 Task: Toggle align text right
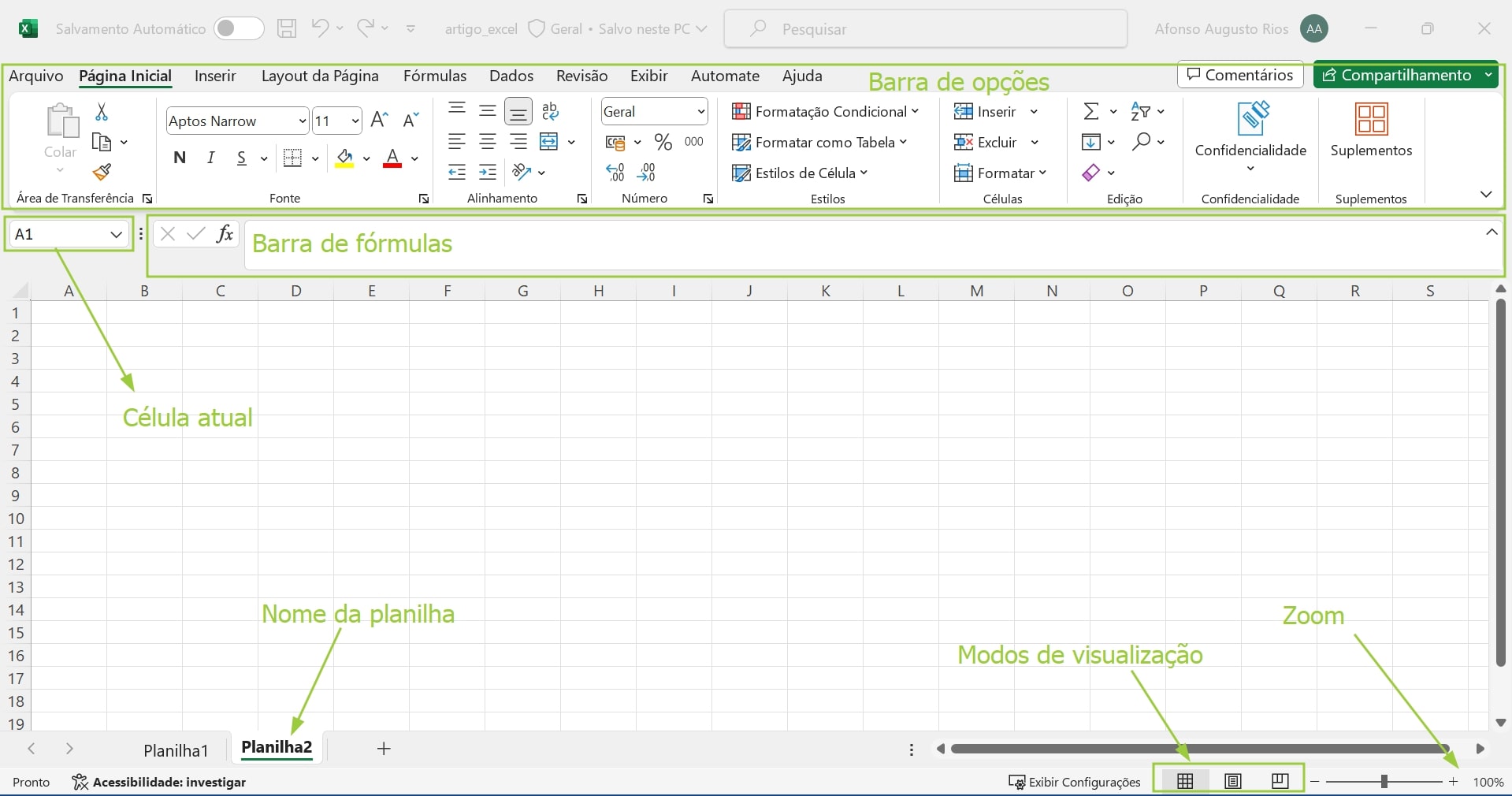tap(518, 142)
